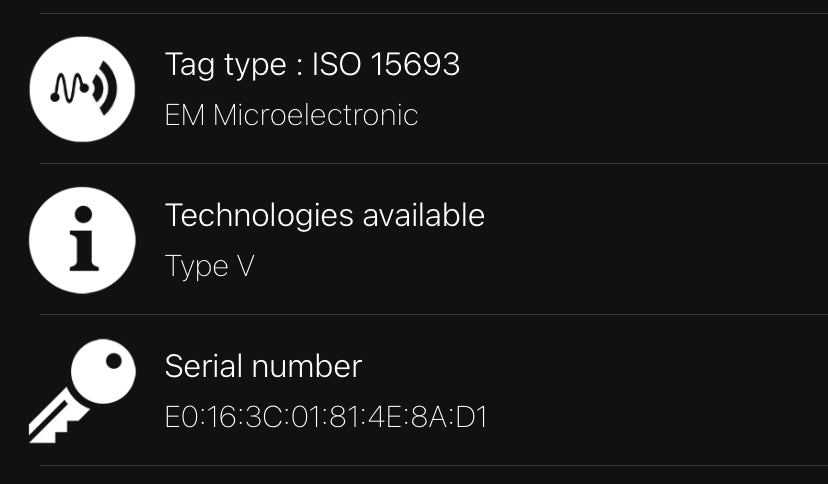Tap the NFC signal wave tag icon
The width and height of the screenshot is (828, 484).
click(x=82, y=89)
